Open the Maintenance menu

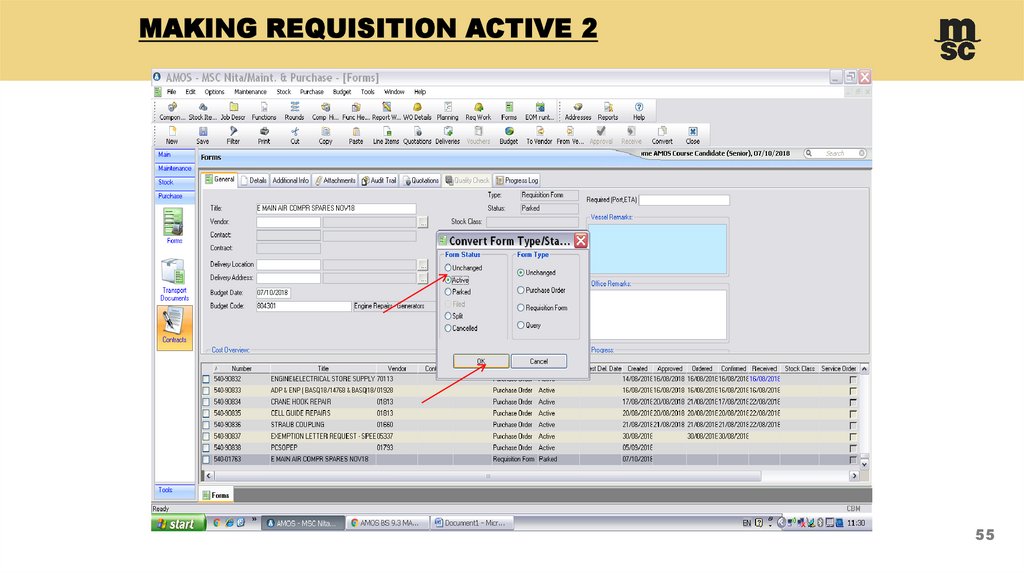250,92
